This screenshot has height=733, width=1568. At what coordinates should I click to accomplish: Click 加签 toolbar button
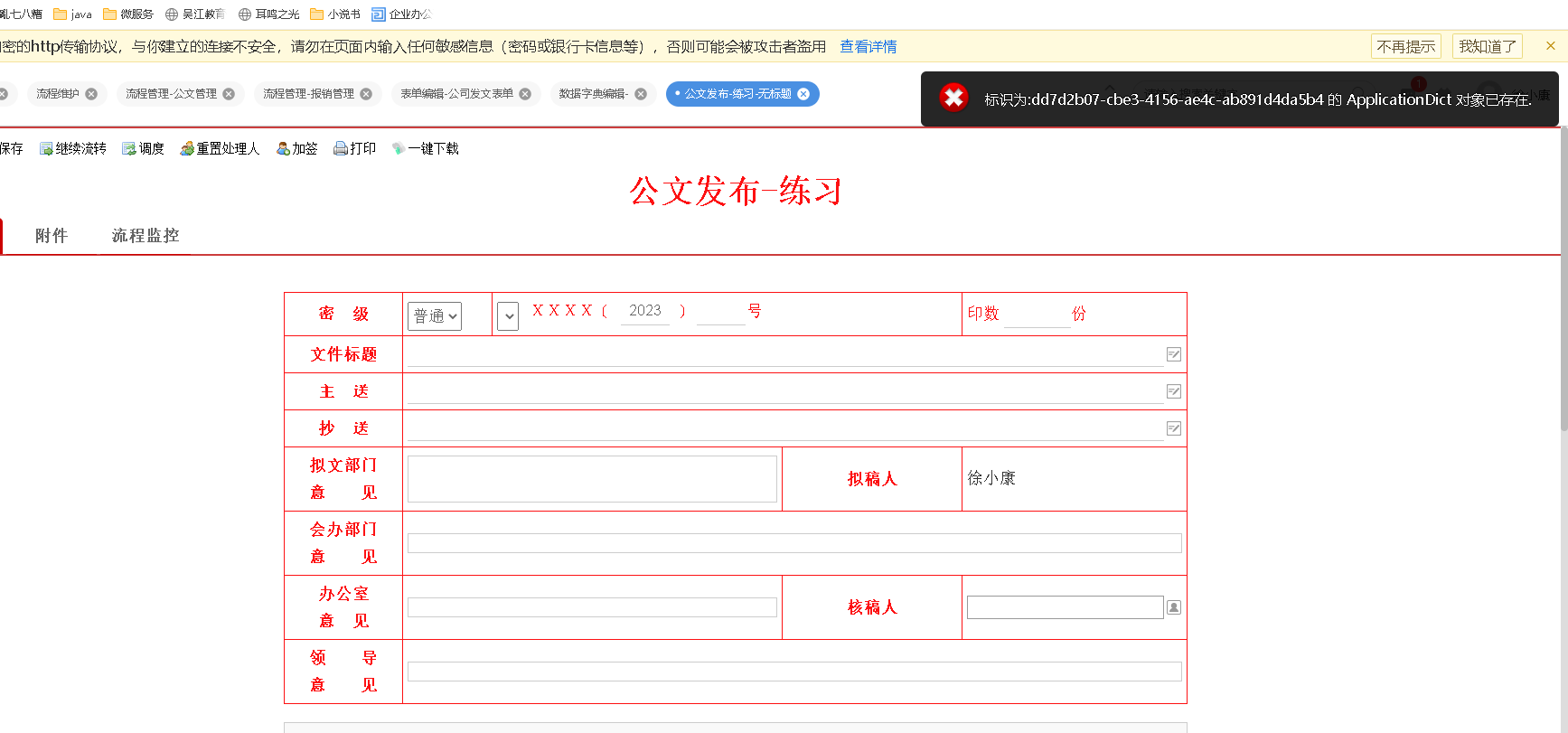297,148
